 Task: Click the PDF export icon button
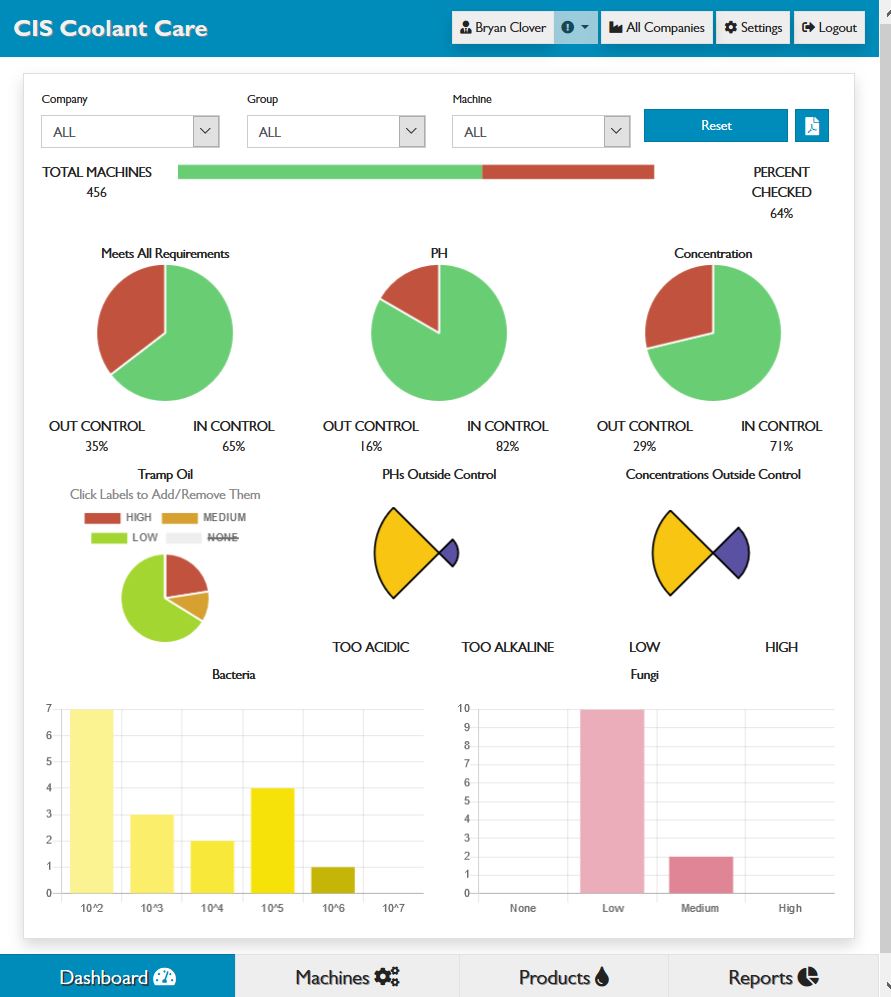point(812,126)
